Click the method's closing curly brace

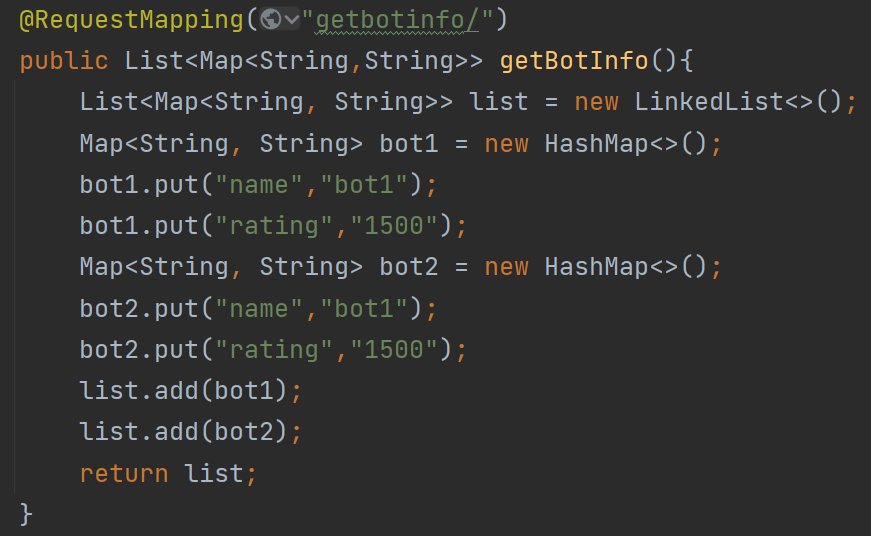click(x=27, y=514)
